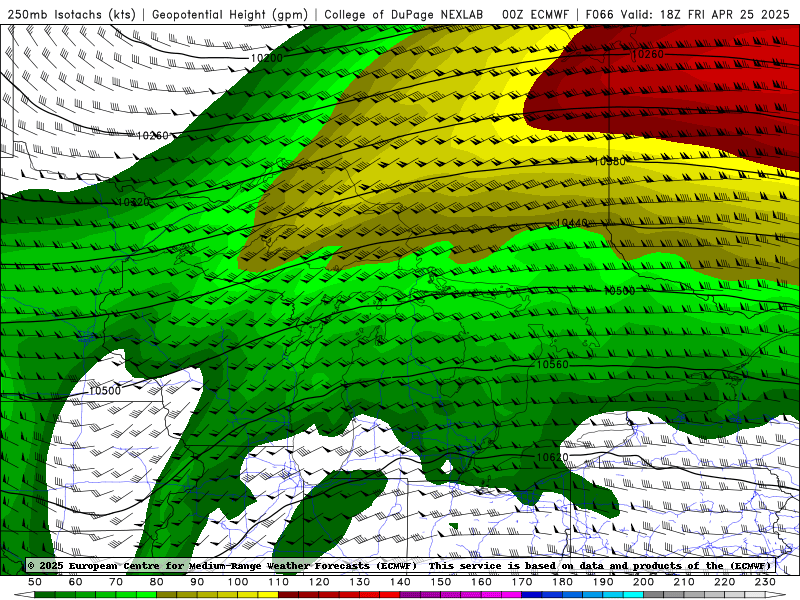Viewport: 800px width, 600px height.
Task: Click the 10440 height contour label
Action: tap(571, 223)
